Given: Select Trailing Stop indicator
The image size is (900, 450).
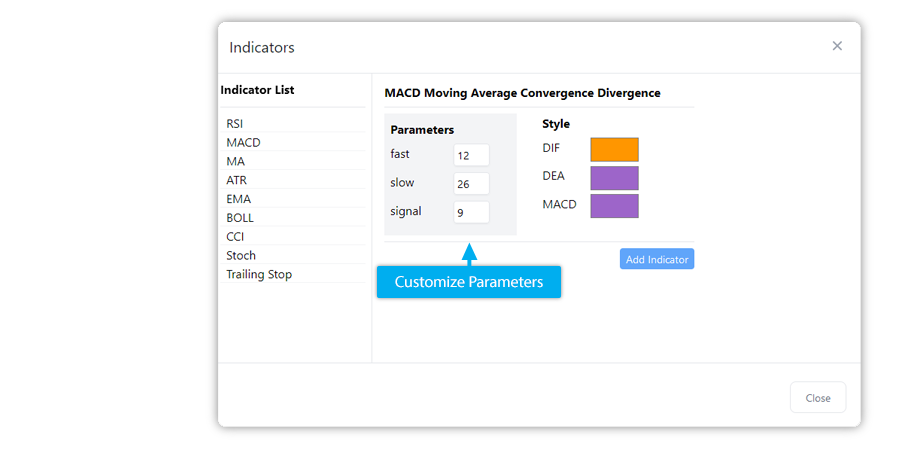Looking at the screenshot, I should pyautogui.click(x=259, y=275).
